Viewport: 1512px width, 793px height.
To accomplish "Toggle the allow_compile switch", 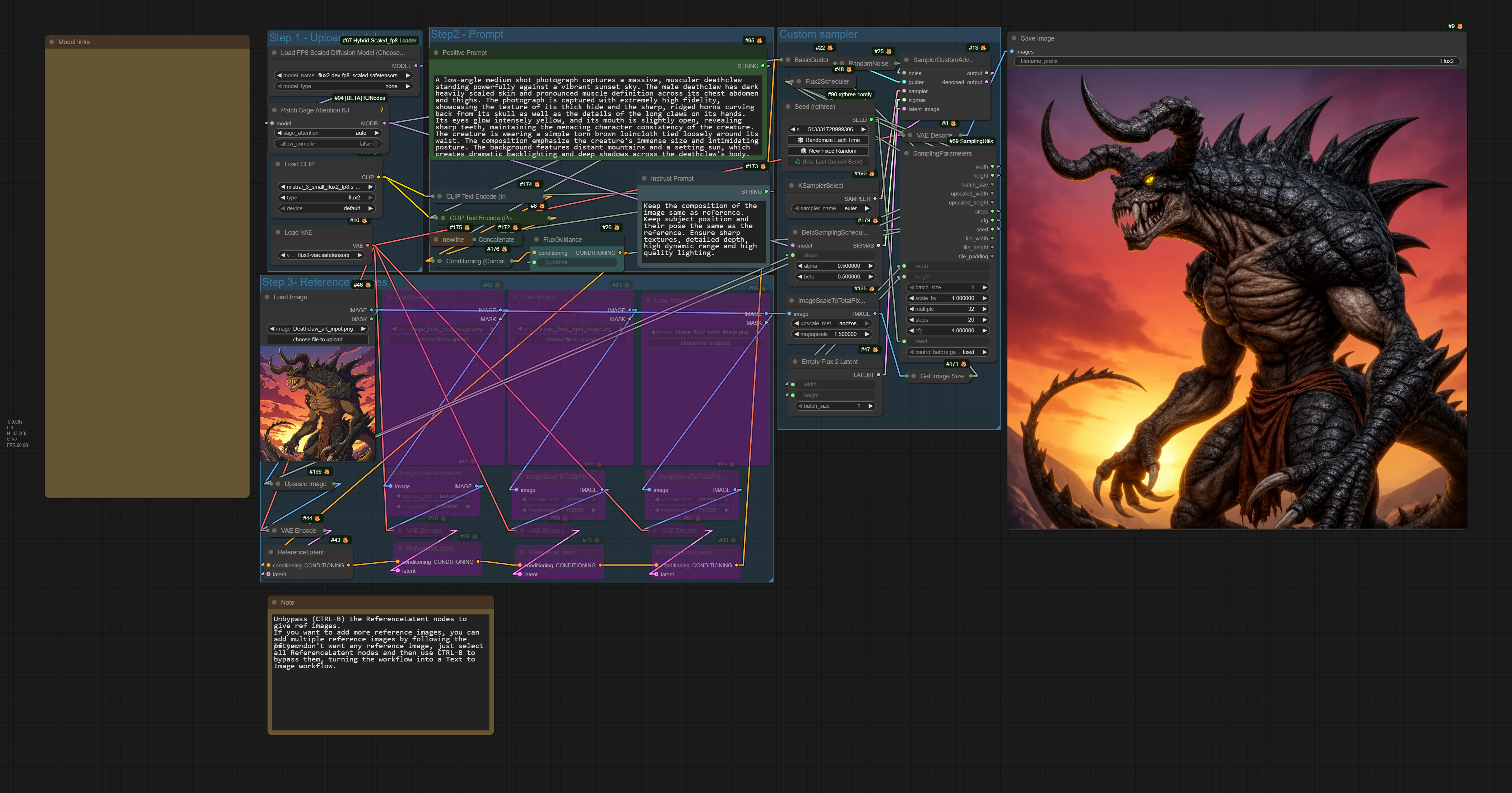I will coord(375,144).
